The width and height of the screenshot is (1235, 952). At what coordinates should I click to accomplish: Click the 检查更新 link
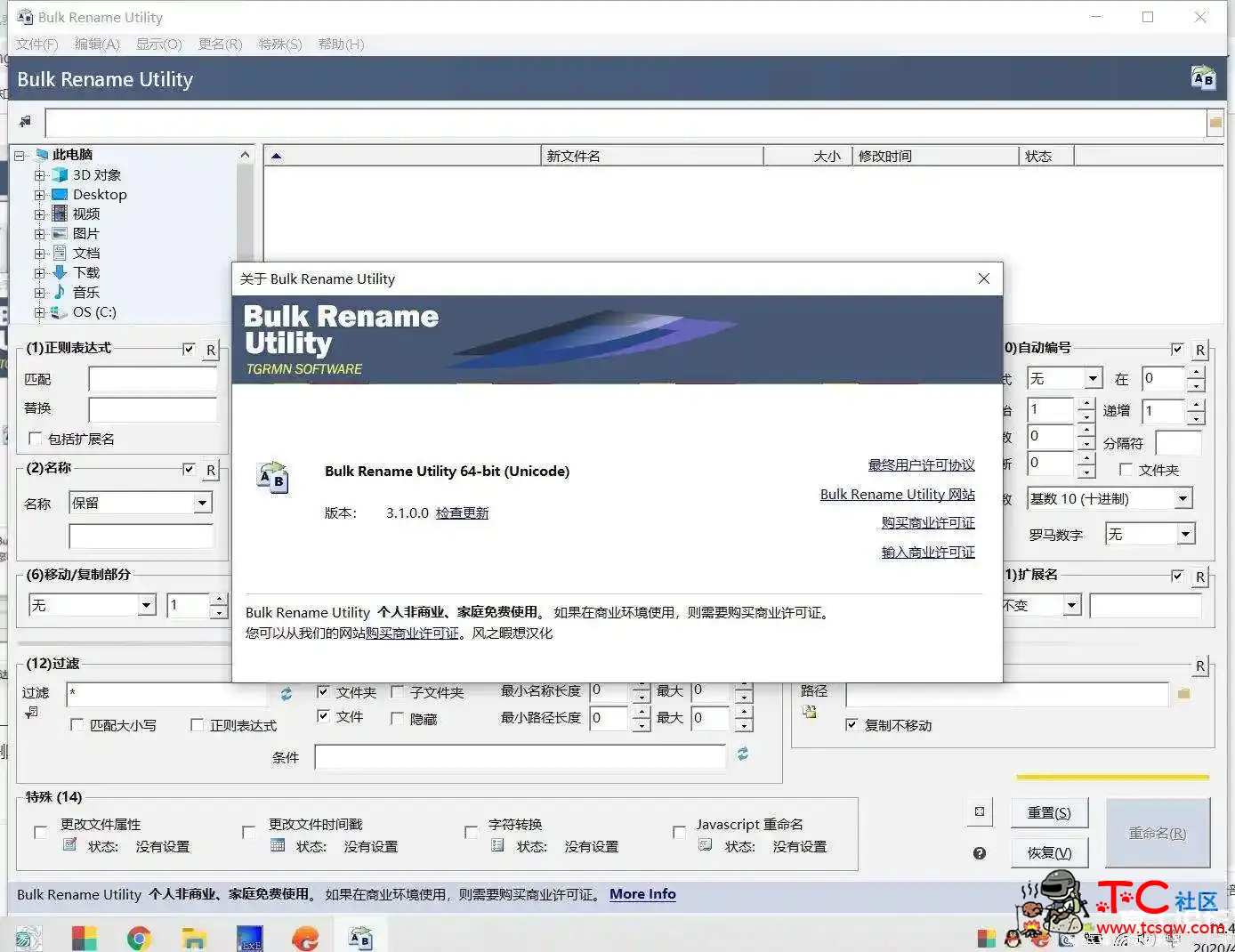tap(462, 513)
